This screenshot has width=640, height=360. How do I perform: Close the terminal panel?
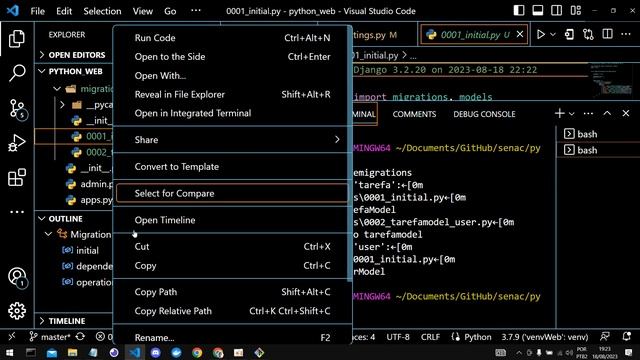[626, 113]
